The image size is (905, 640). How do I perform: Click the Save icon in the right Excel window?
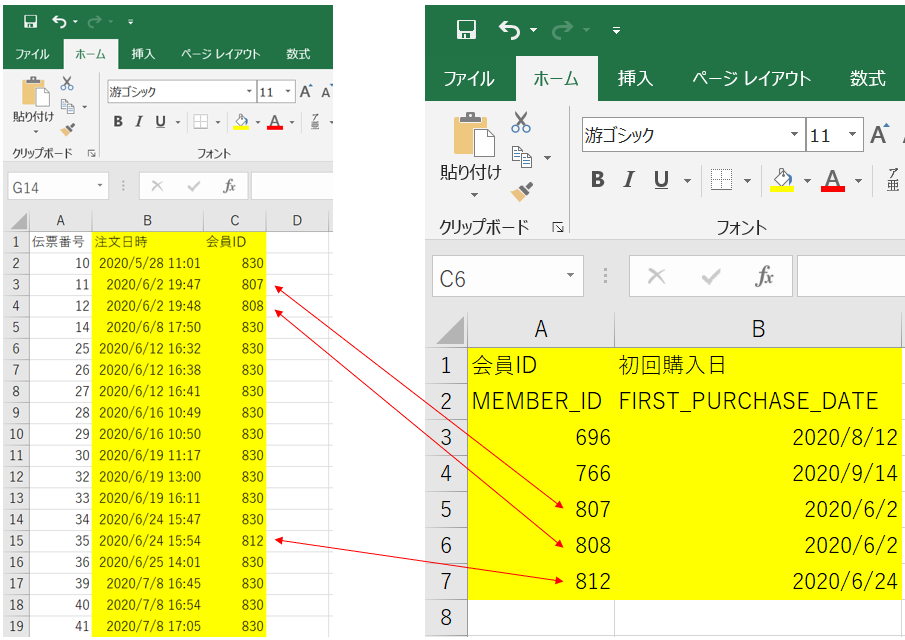[x=466, y=30]
